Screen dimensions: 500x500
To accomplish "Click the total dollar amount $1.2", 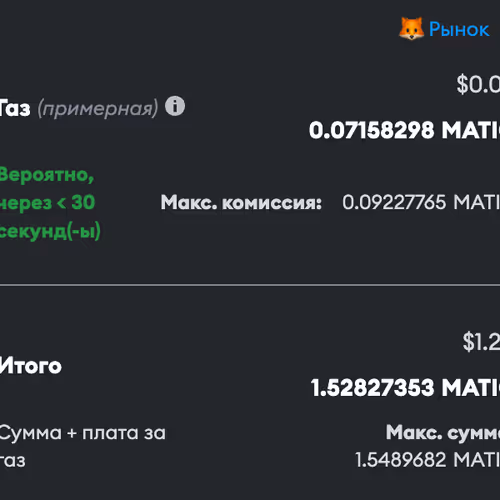I will click(x=481, y=342).
